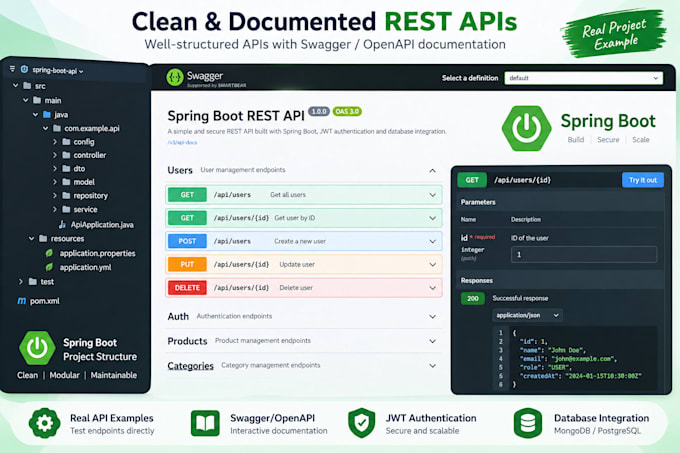This screenshot has width=680, height=453.
Task: Click the red DELETE method badge
Action: tap(187, 288)
